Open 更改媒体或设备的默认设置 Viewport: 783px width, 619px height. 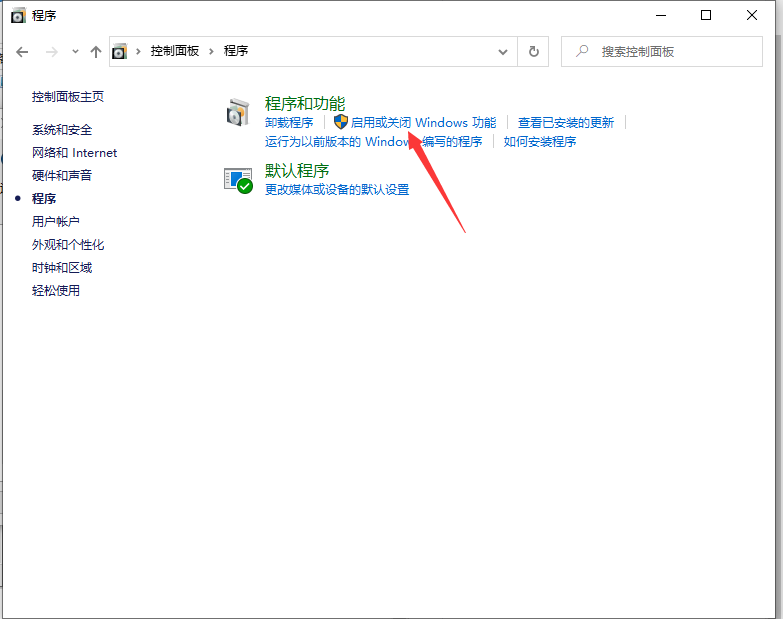tap(337, 190)
